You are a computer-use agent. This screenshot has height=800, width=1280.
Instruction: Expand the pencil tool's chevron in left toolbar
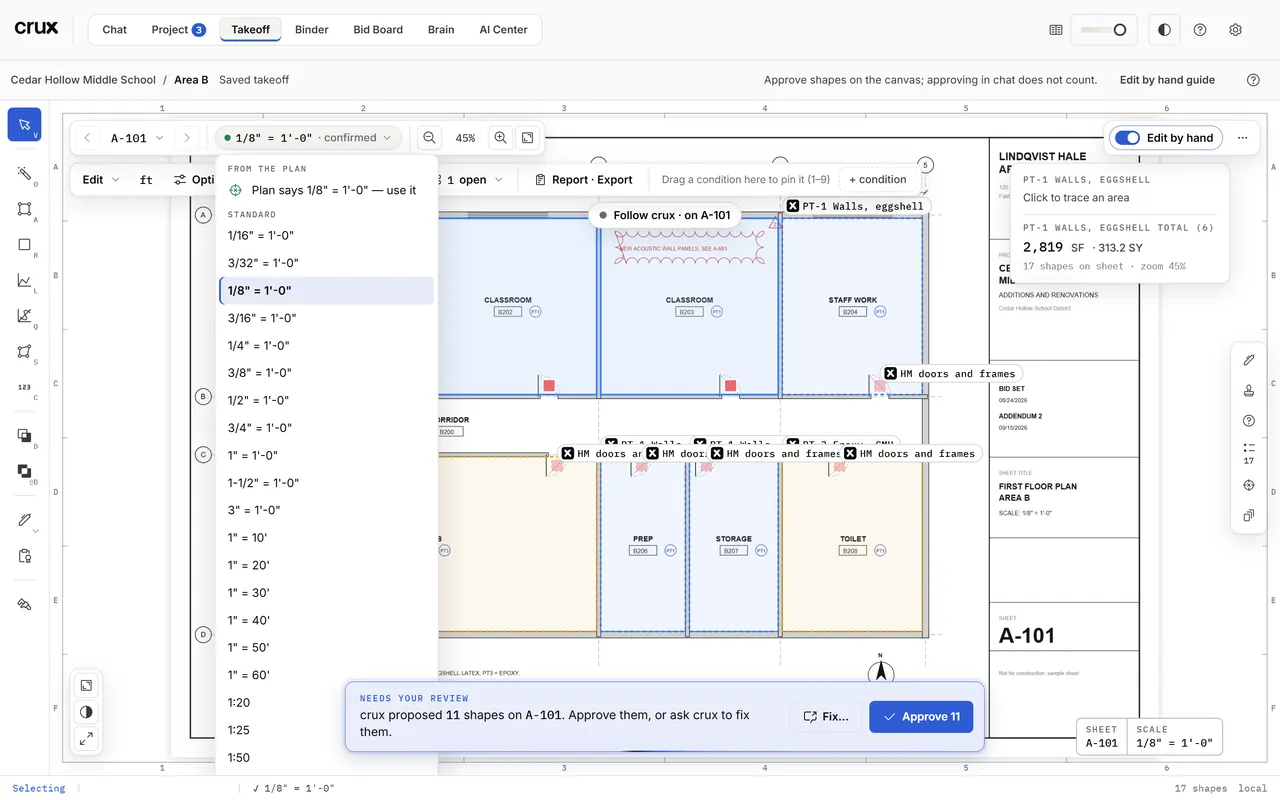[35, 530]
